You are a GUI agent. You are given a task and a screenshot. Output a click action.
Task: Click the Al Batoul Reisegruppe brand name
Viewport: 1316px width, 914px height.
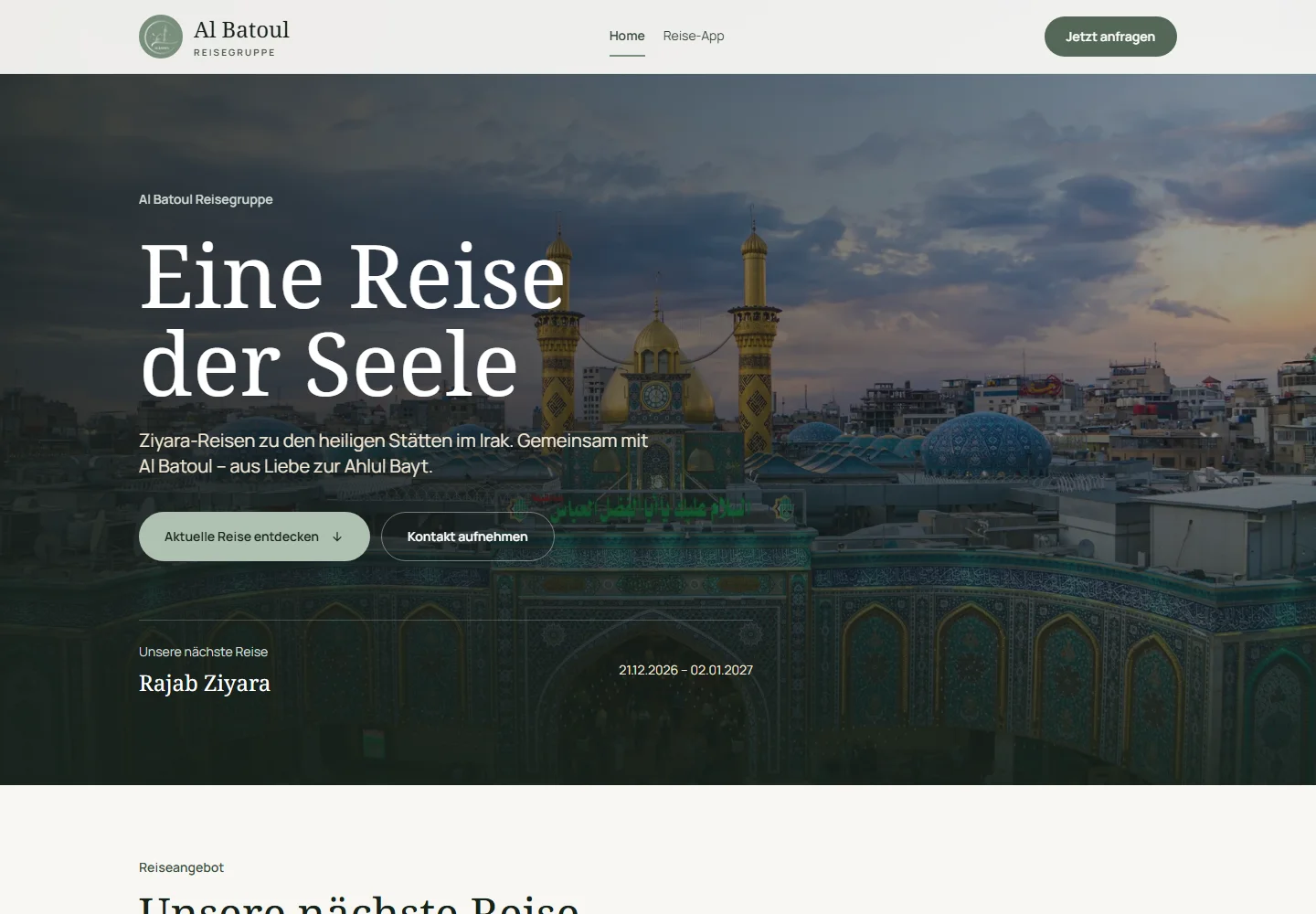[241, 38]
